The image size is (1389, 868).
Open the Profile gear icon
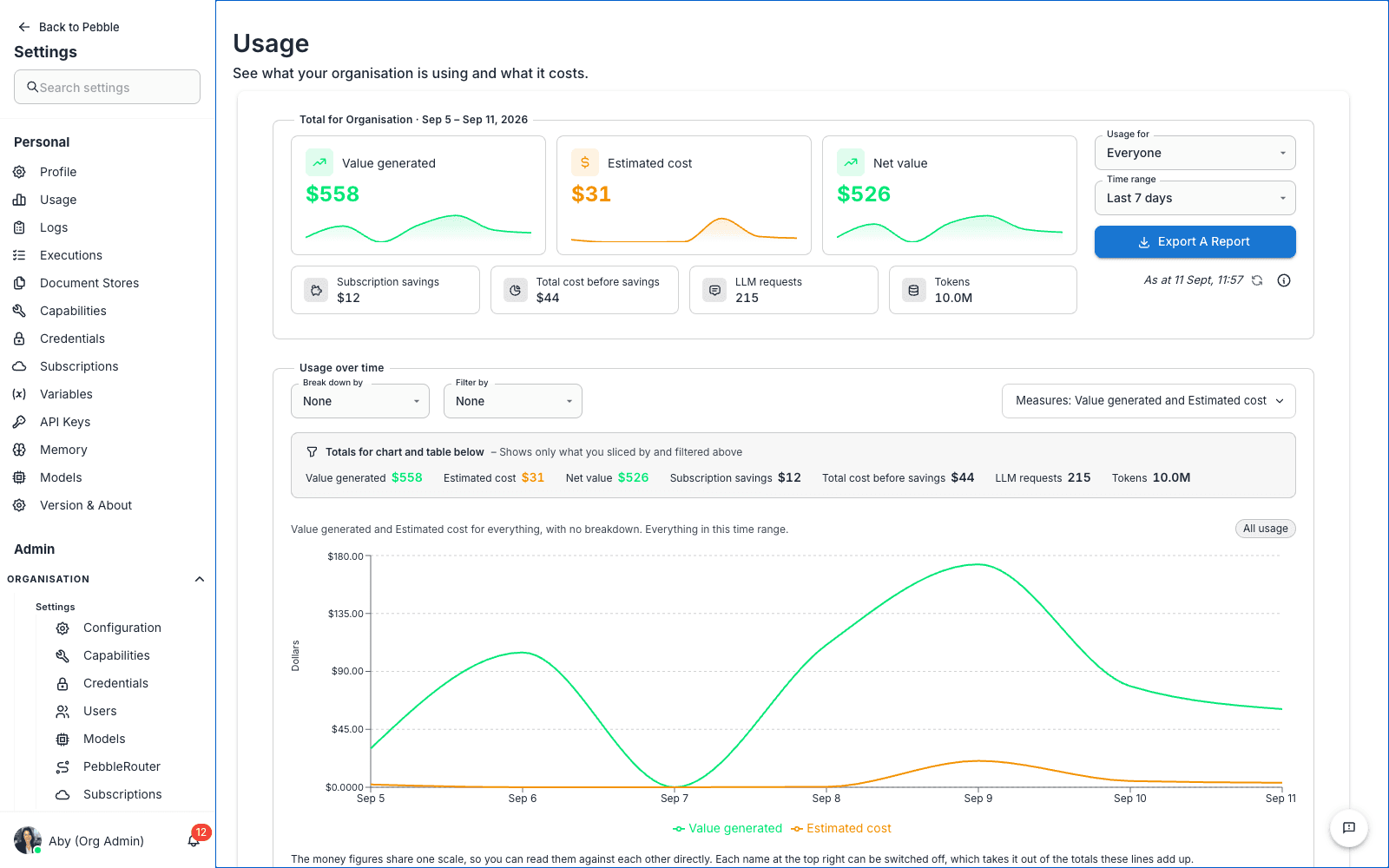19,172
